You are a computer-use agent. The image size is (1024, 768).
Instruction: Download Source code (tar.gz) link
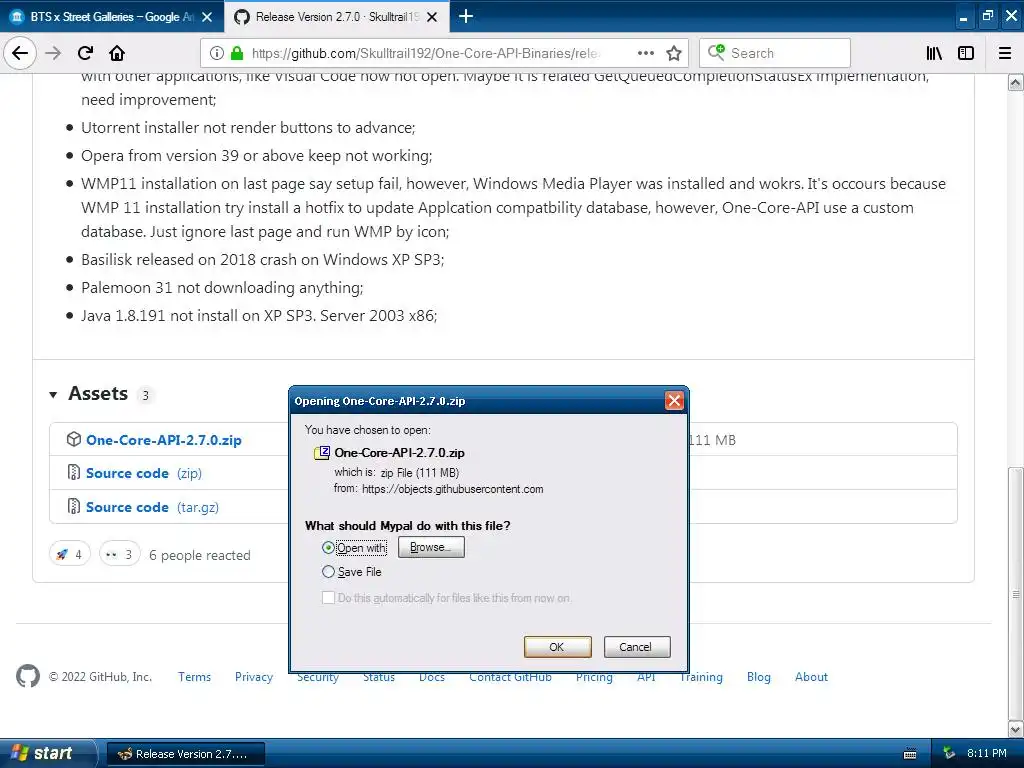[x=152, y=507]
